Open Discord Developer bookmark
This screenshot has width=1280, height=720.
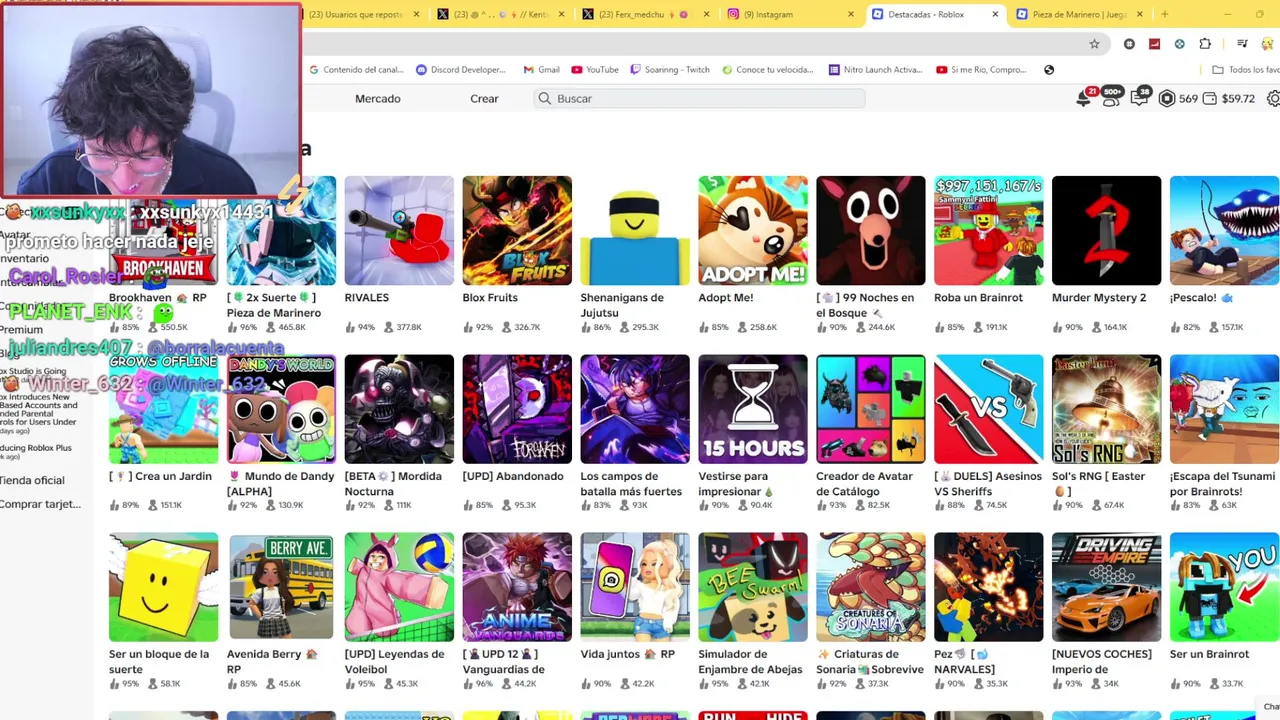click(461, 70)
